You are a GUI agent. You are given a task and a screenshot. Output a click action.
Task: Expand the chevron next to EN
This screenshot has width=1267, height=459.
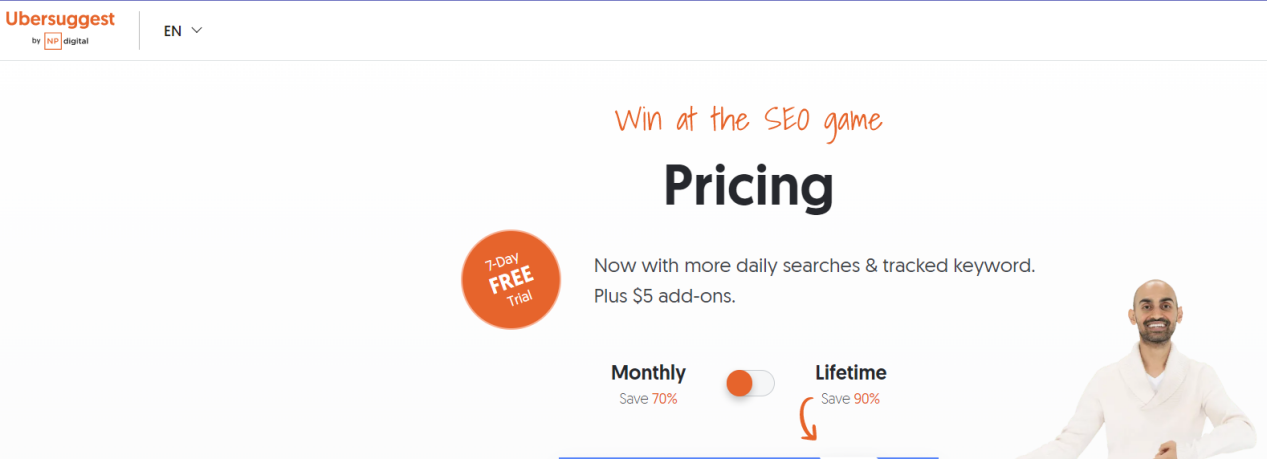(x=197, y=30)
